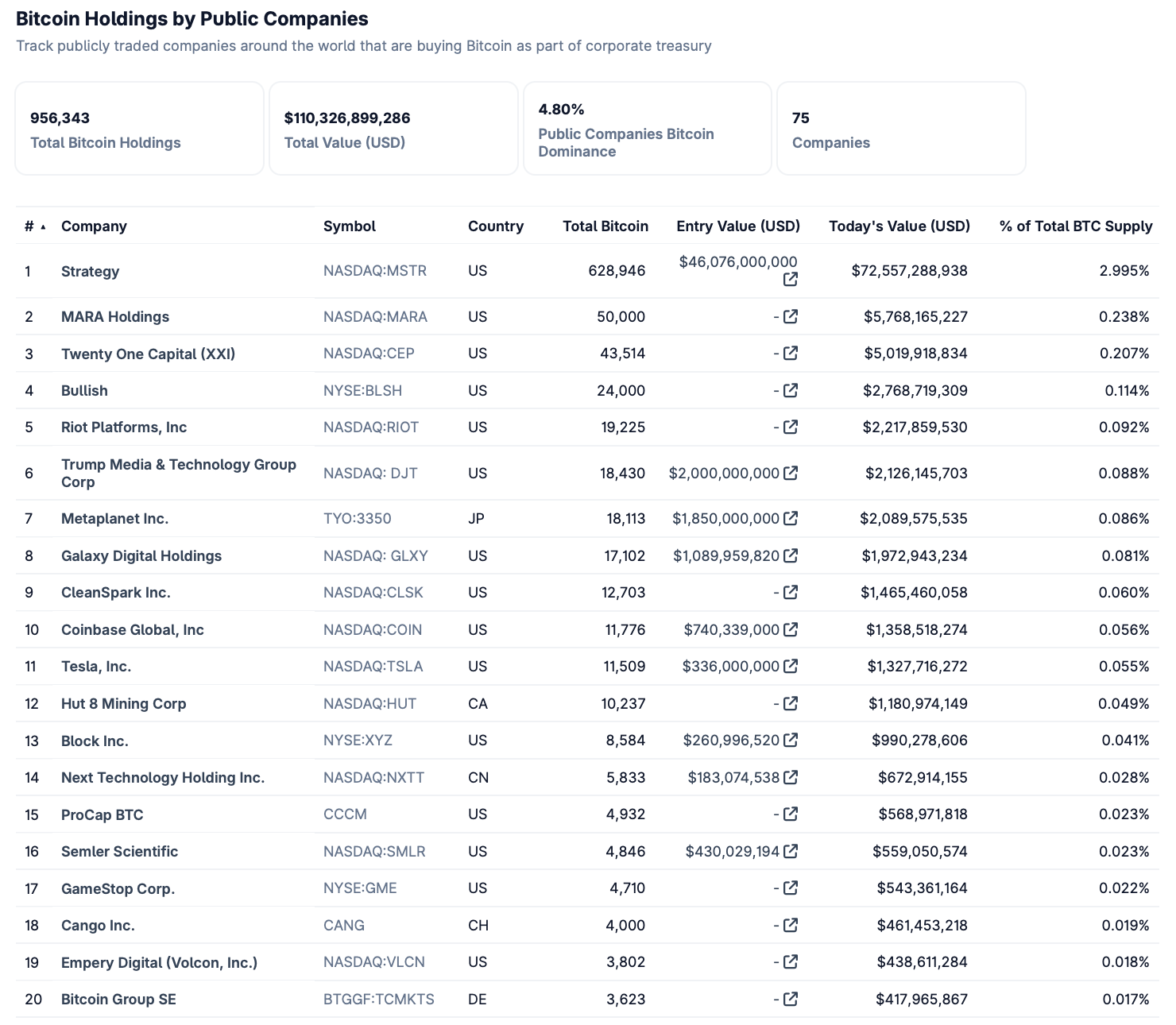Toggle the sort arrow beside the # header
The width and height of the screenshot is (1176, 1025).
tap(44, 226)
